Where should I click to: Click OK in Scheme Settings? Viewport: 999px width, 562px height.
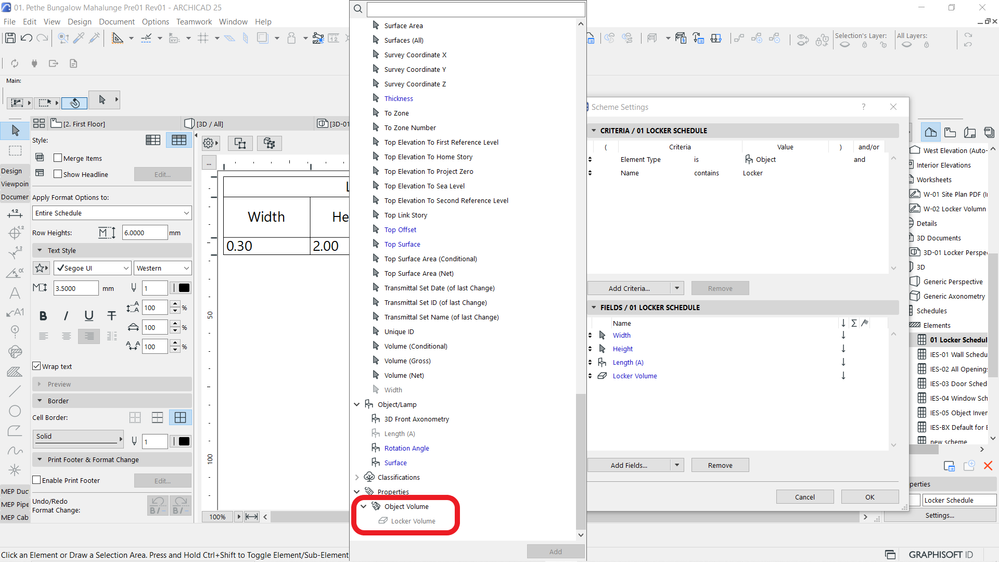pyautogui.click(x=870, y=497)
